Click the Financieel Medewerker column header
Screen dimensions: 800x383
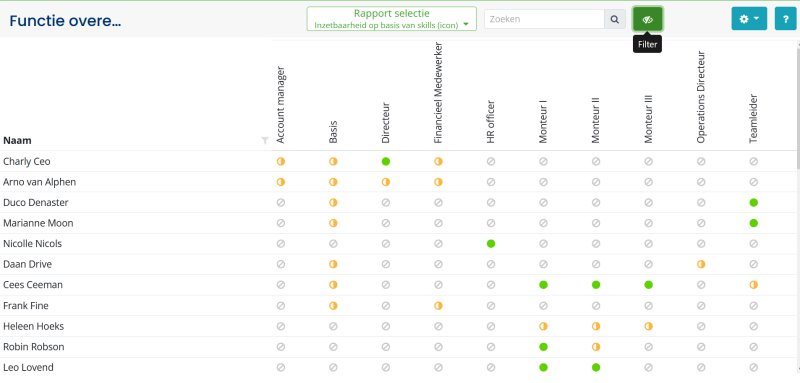pyautogui.click(x=438, y=92)
